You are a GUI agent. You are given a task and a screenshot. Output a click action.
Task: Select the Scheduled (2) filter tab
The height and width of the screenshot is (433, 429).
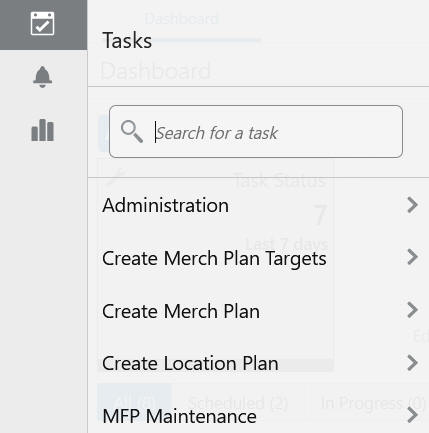point(238,403)
